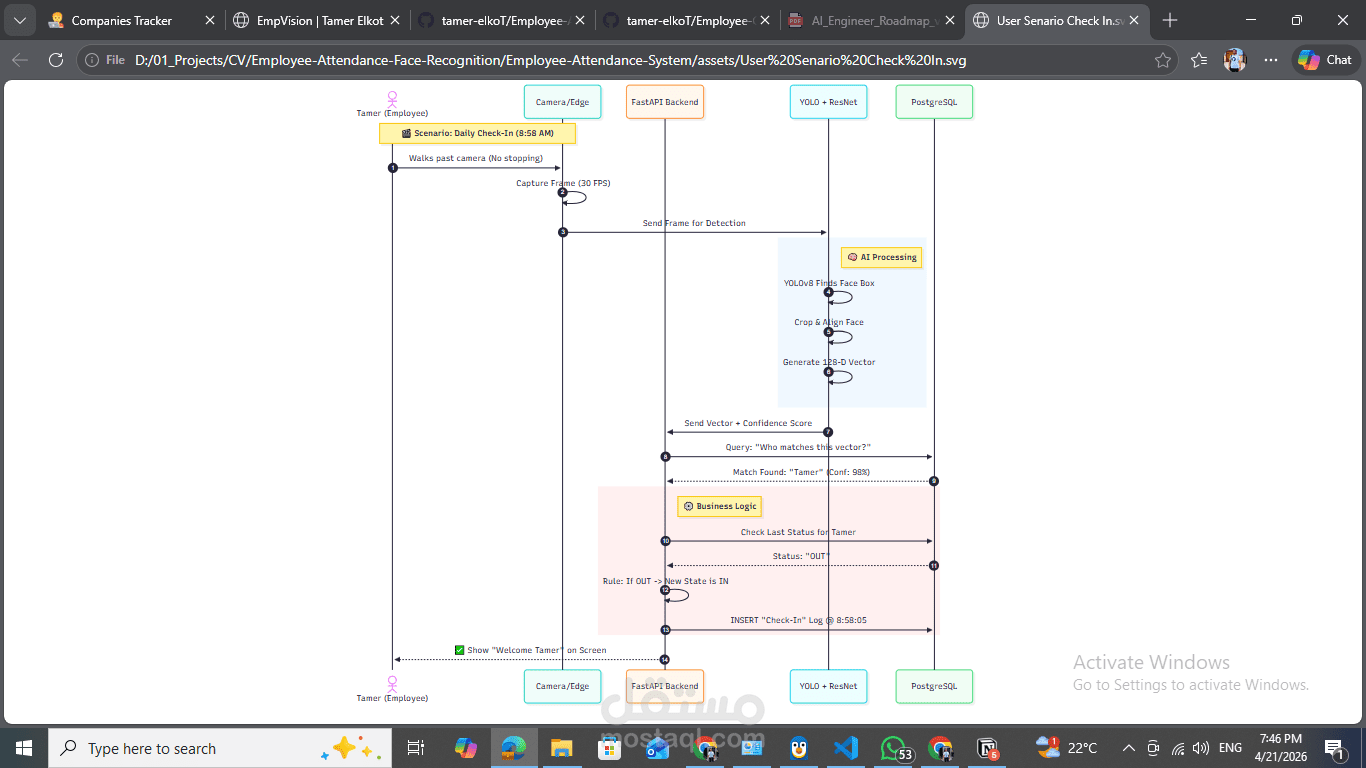
Task: Click "INSERT Check-In Log @ 8:58:05" text
Action: pos(798,620)
